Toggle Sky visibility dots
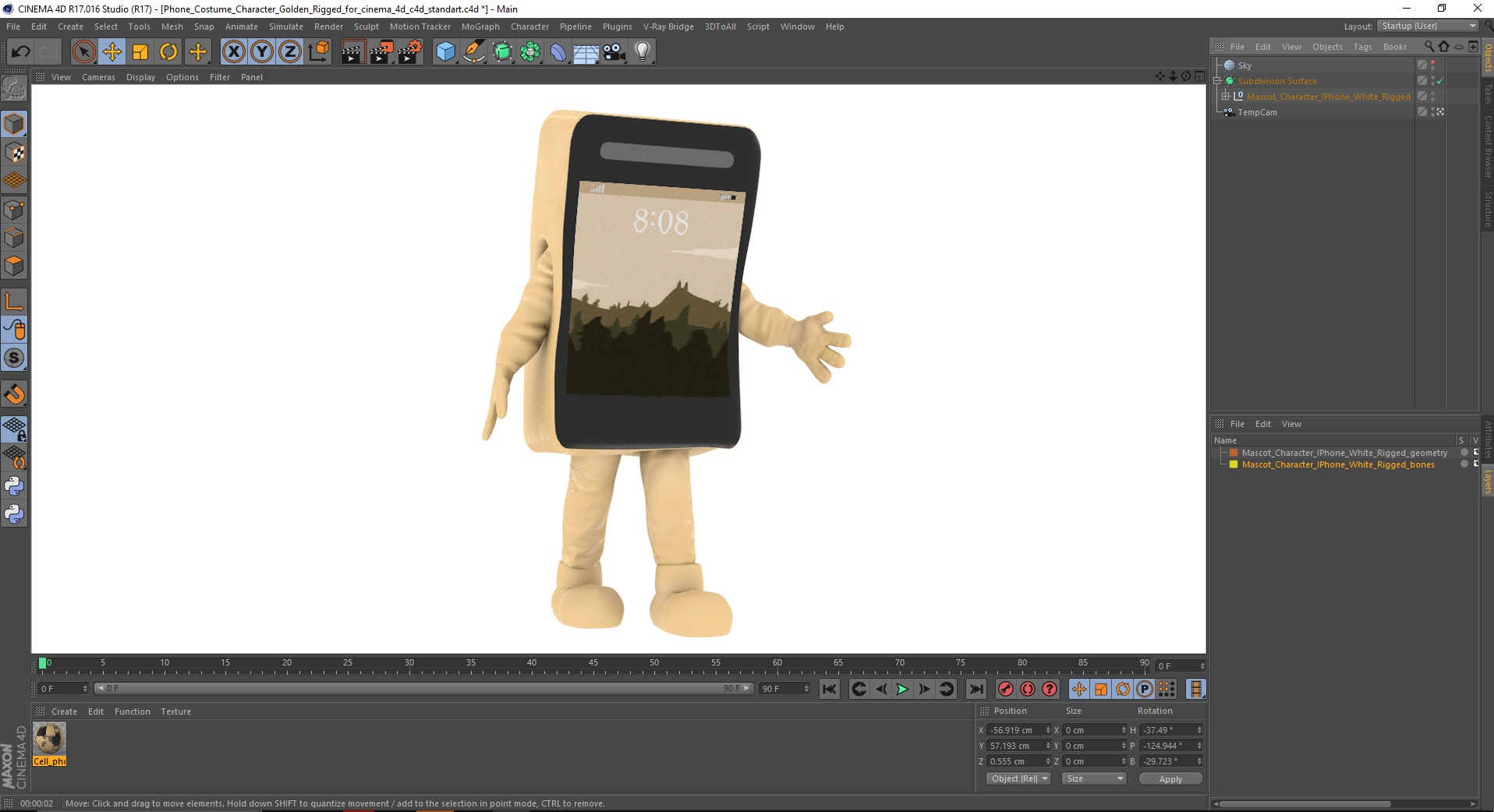Viewport: 1494px width, 812px height. click(1433, 65)
